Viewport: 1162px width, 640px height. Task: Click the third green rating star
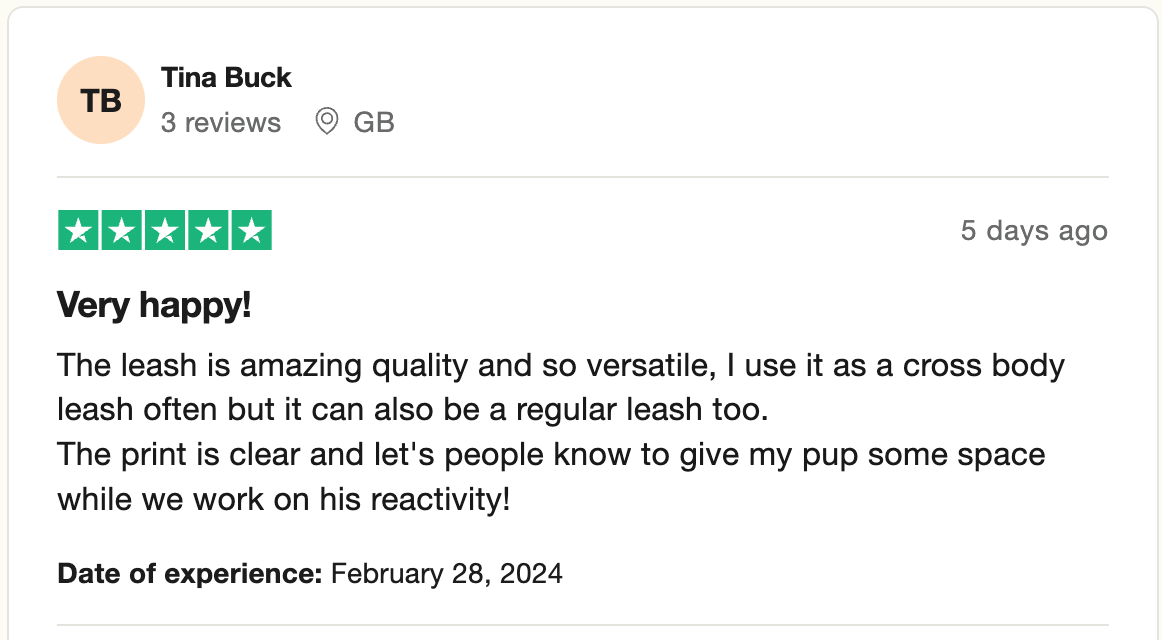pos(165,230)
